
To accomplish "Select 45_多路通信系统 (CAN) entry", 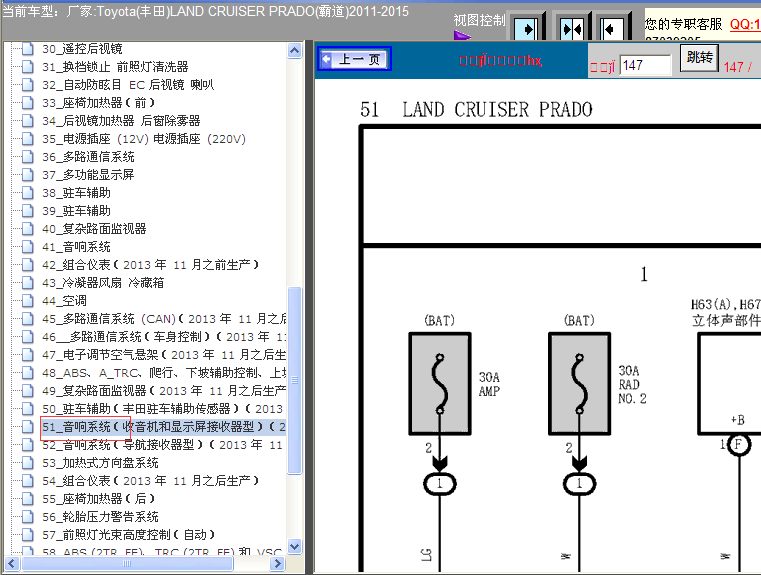I will click(x=164, y=319).
